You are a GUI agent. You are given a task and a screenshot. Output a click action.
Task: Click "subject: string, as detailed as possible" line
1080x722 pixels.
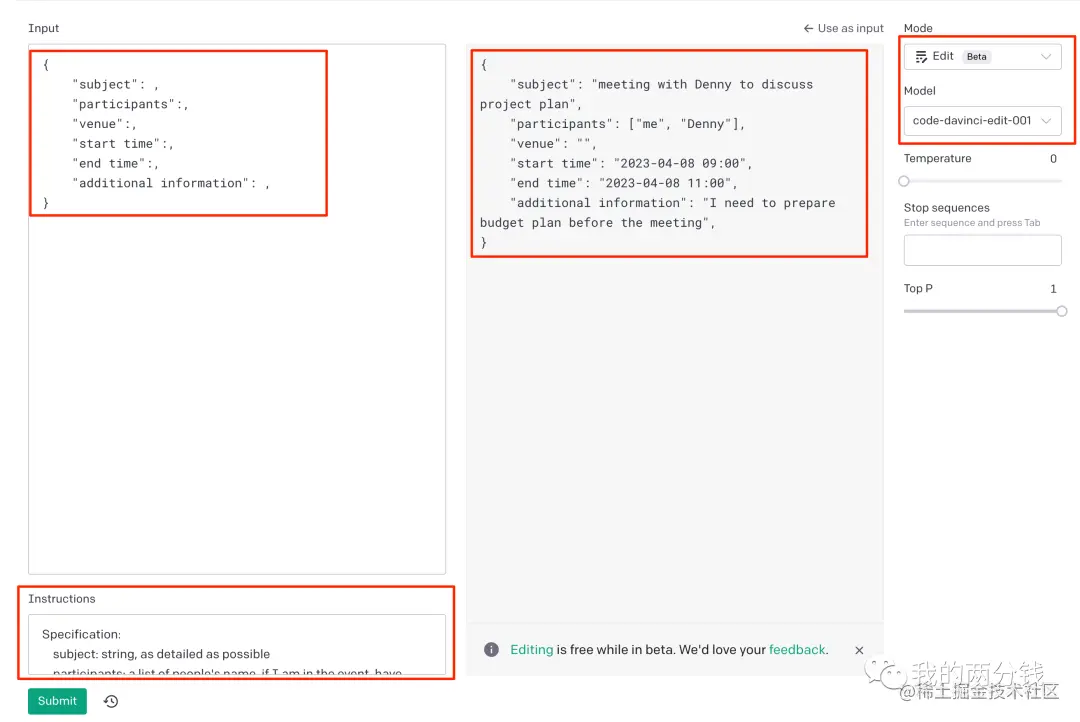pos(161,654)
